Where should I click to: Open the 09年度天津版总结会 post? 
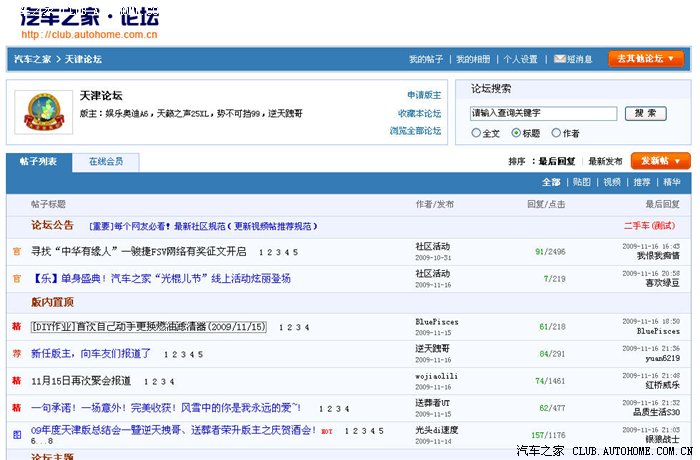pyautogui.click(x=174, y=431)
